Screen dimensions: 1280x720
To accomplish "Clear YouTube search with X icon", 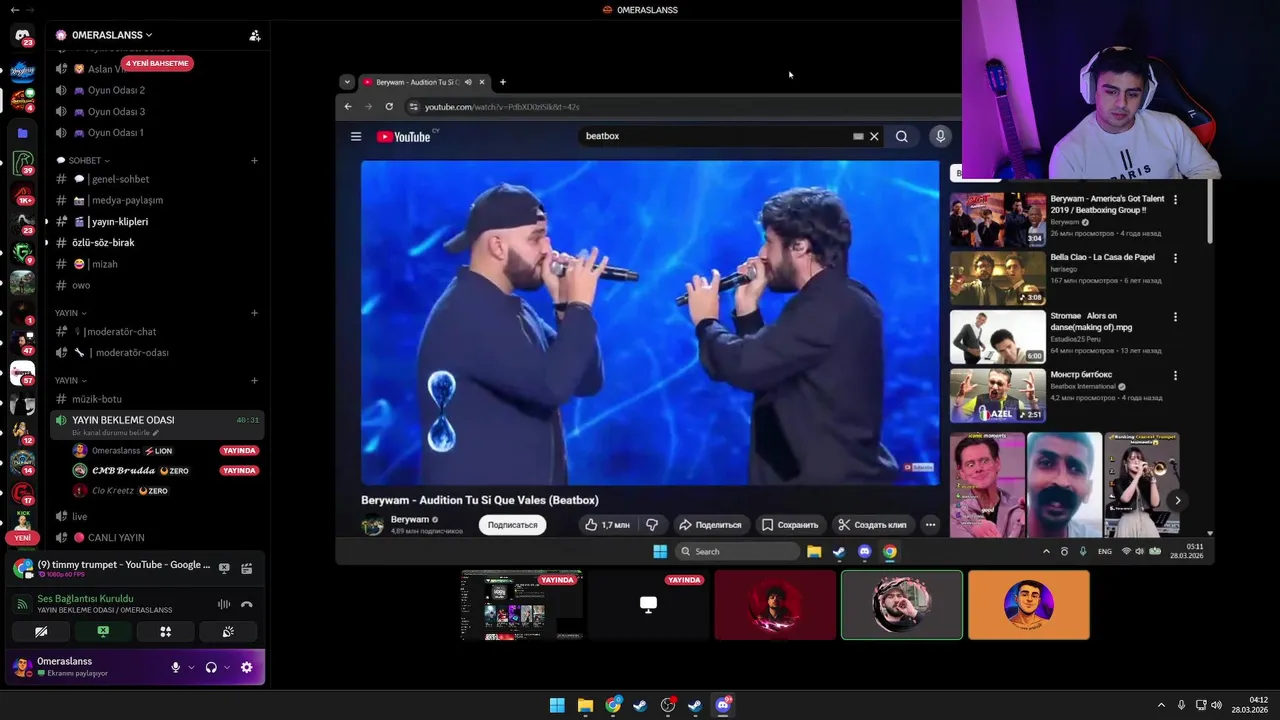I will click(874, 136).
